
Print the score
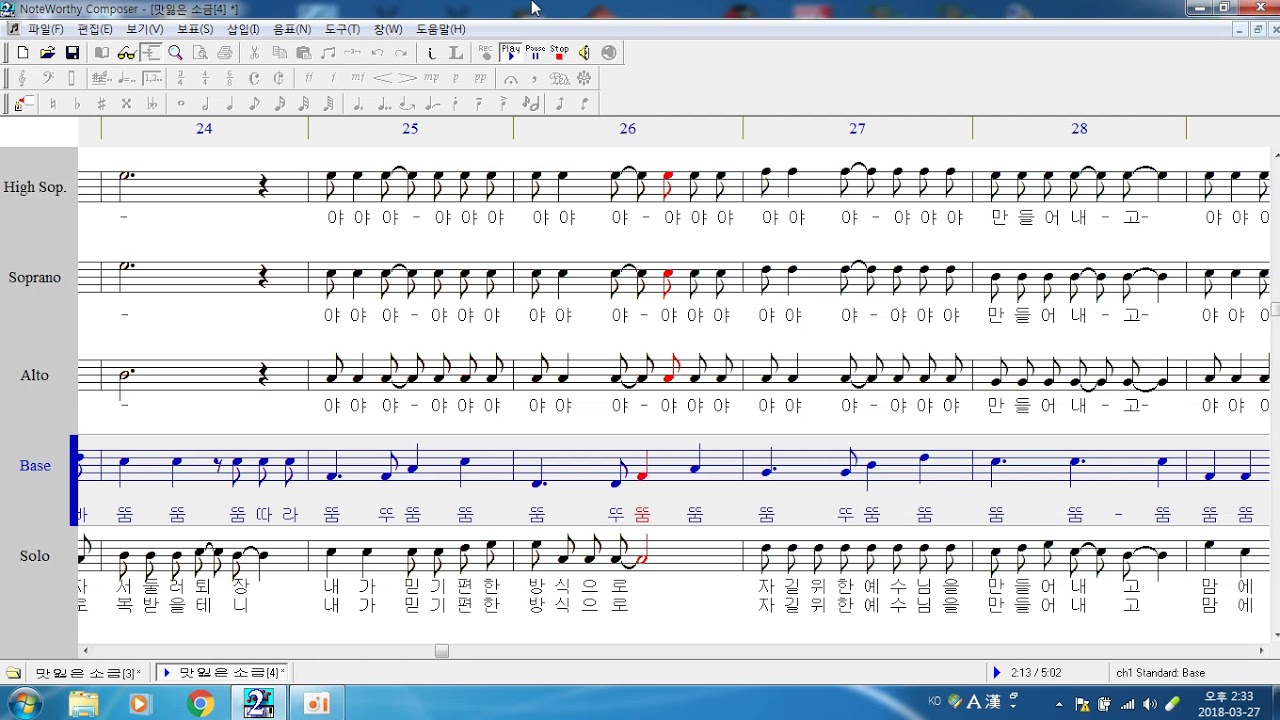[x=225, y=53]
